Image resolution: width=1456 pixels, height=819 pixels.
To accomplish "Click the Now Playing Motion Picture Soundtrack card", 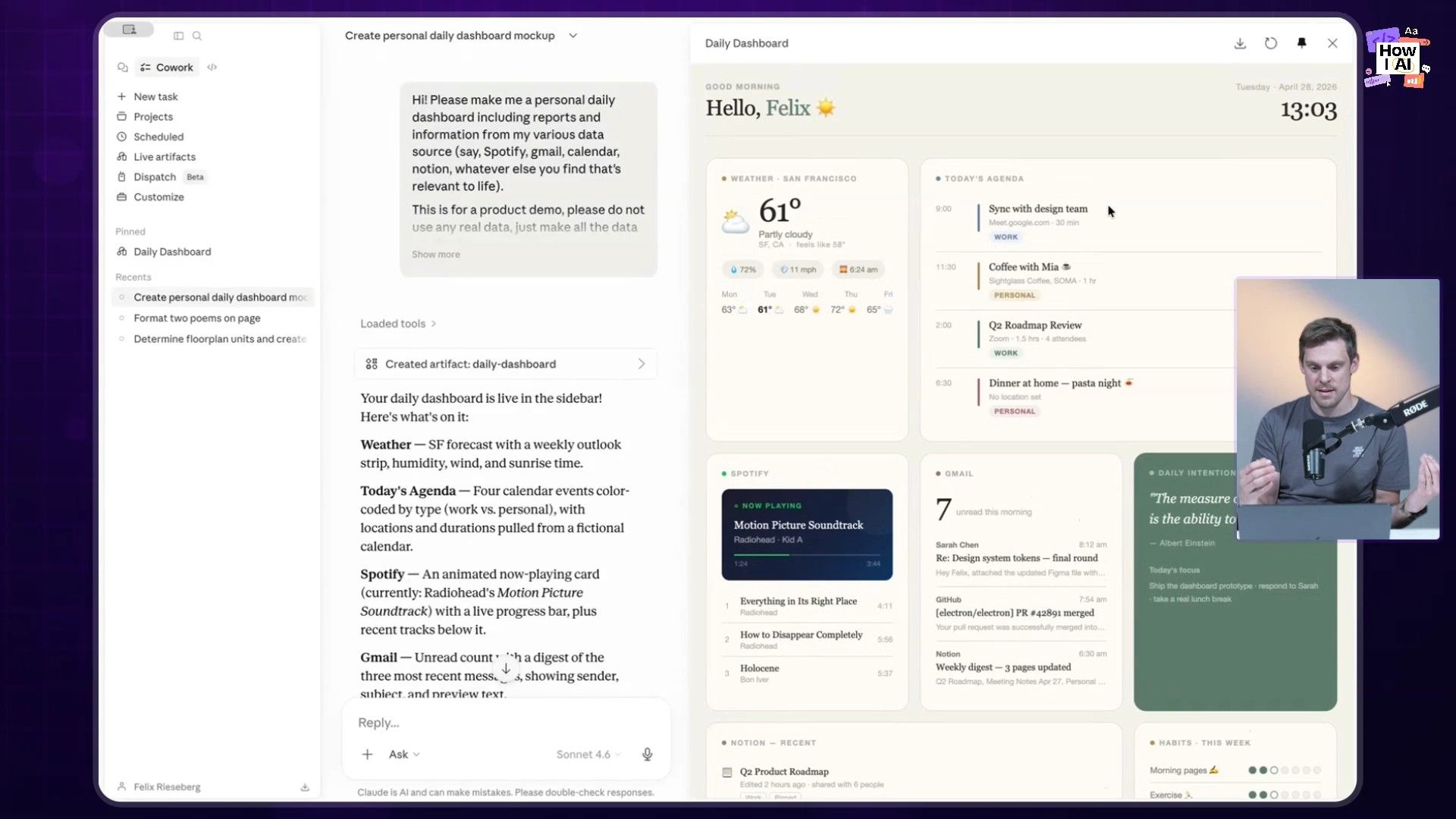I will click(807, 535).
